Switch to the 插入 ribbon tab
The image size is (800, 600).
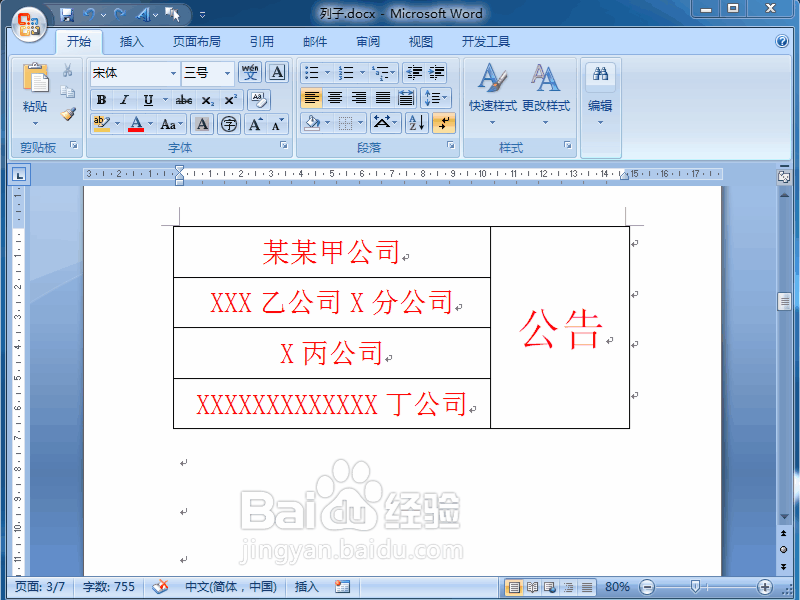coord(133,42)
